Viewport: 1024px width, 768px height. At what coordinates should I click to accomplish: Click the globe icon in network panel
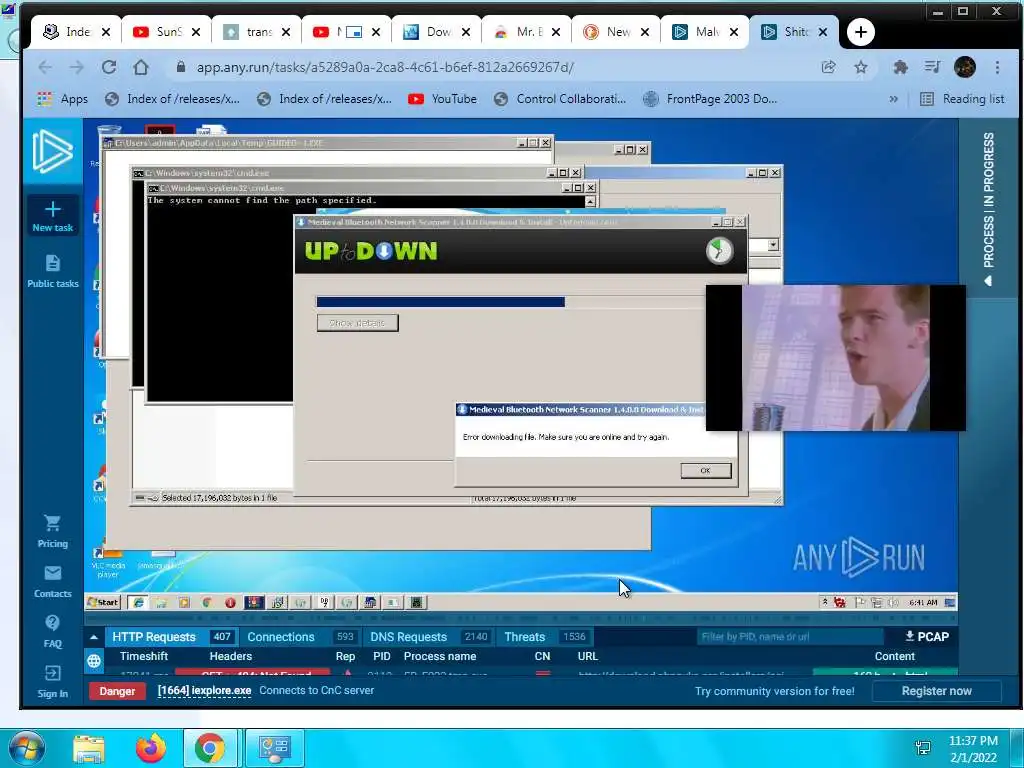(94, 662)
